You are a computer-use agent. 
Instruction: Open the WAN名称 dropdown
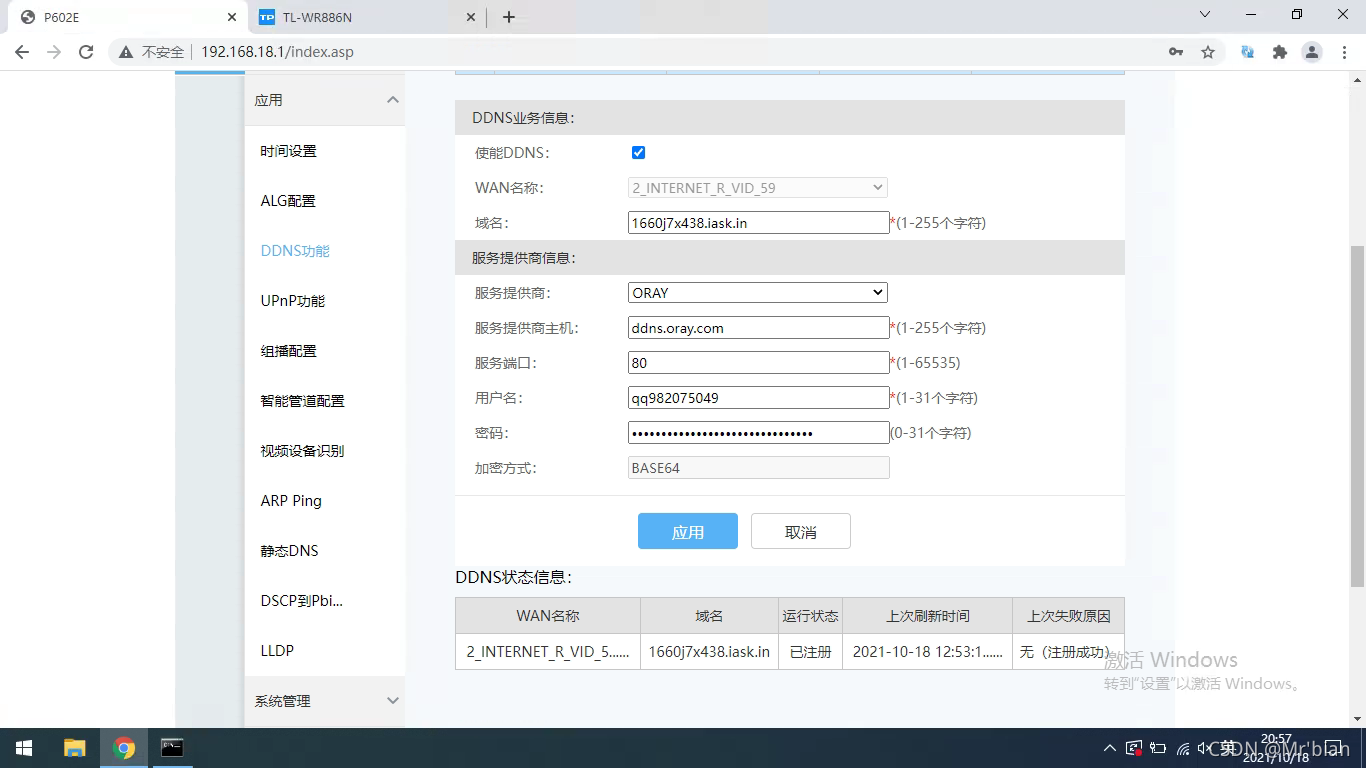coord(757,187)
